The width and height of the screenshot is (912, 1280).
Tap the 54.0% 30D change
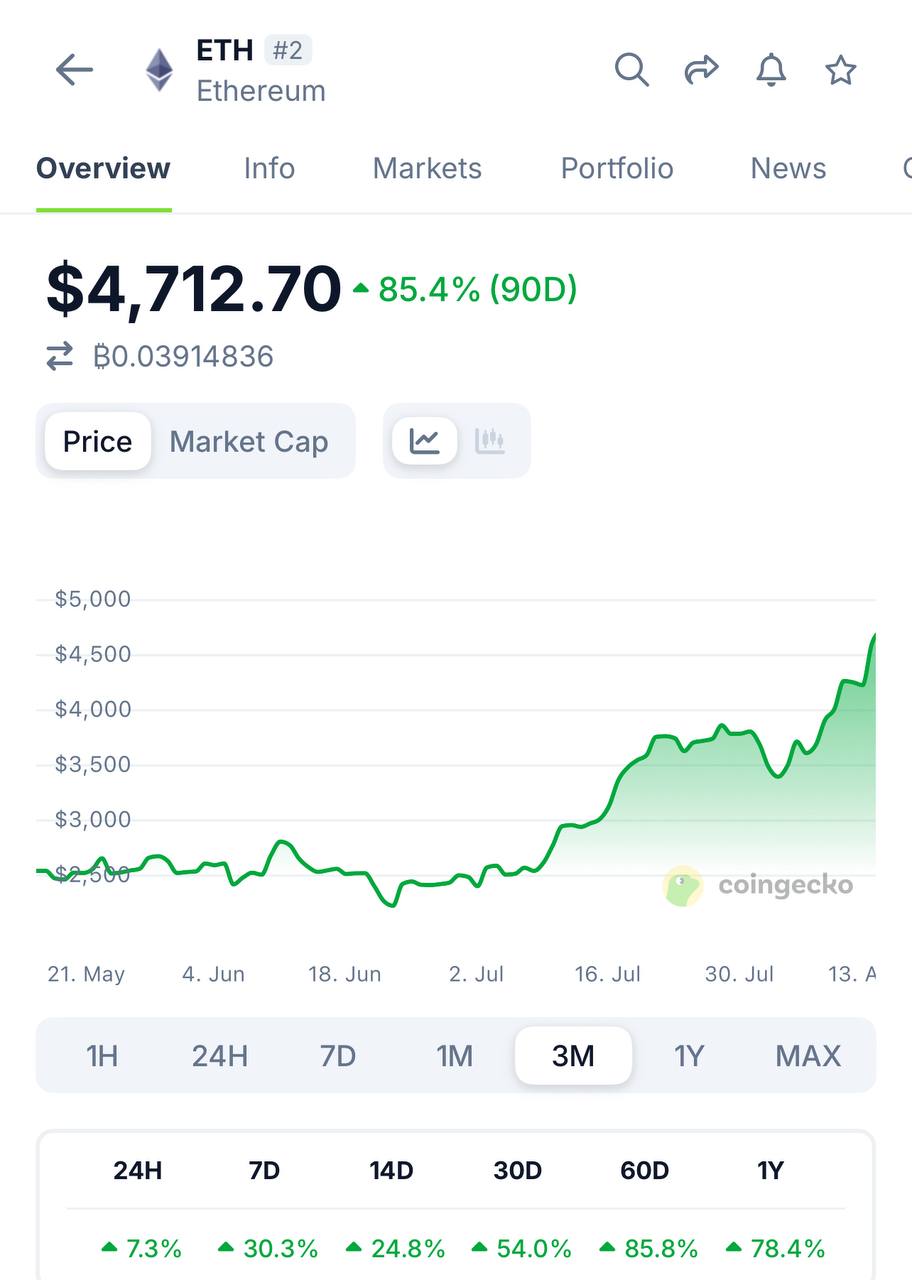coord(522,1248)
